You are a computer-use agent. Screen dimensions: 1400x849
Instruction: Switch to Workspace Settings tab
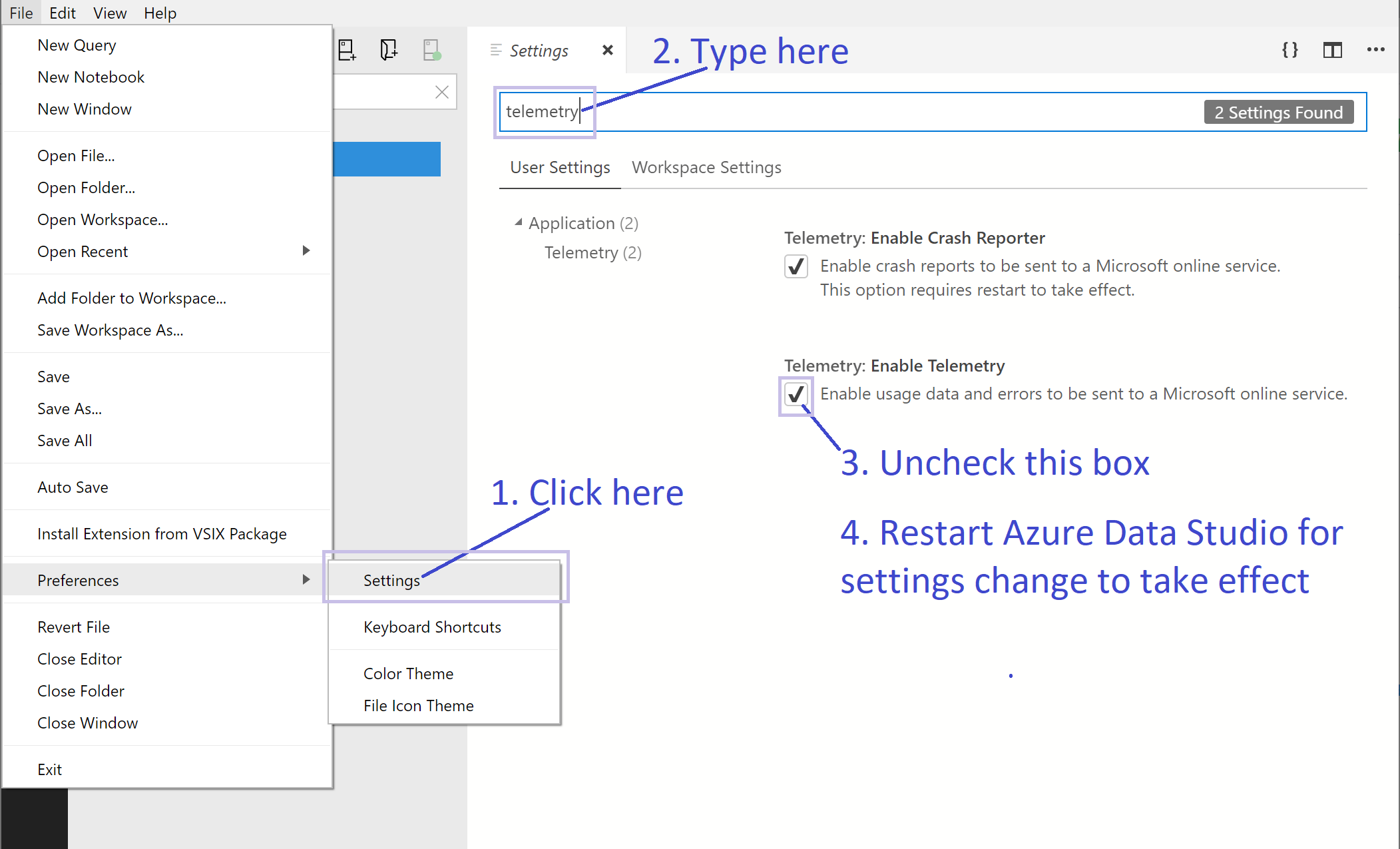pos(706,168)
